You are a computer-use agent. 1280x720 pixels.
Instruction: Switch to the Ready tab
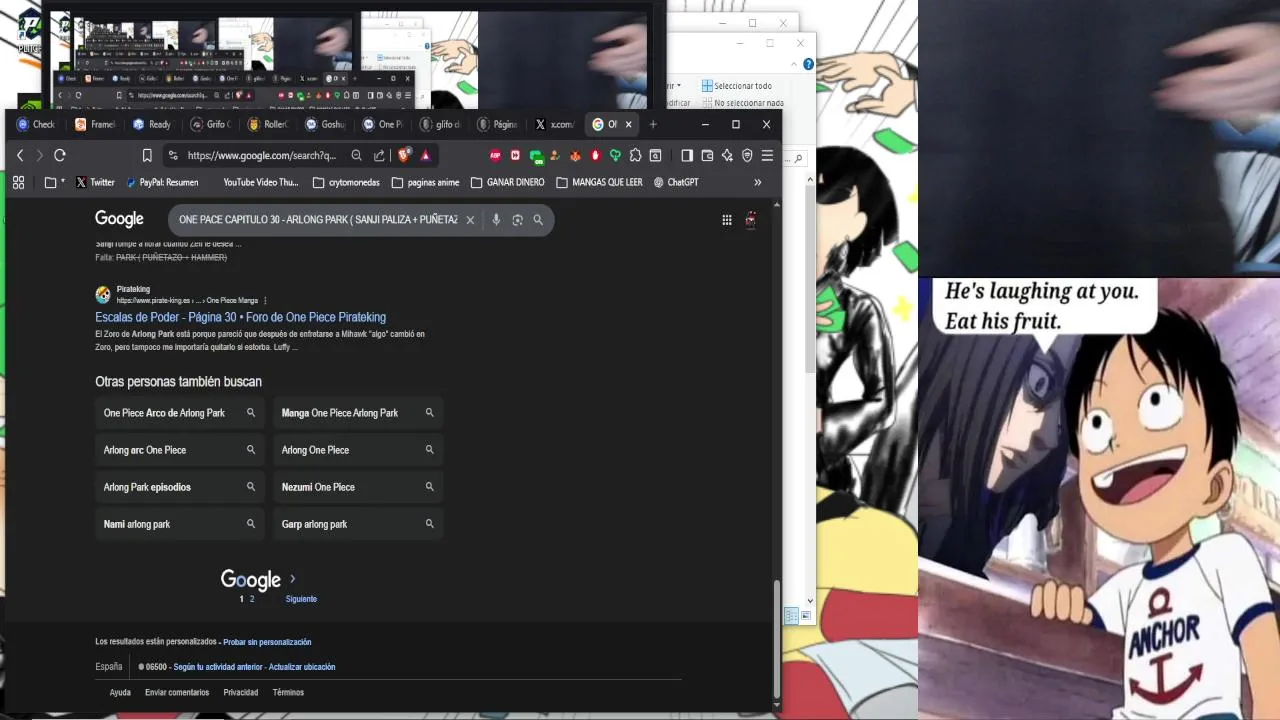point(152,124)
